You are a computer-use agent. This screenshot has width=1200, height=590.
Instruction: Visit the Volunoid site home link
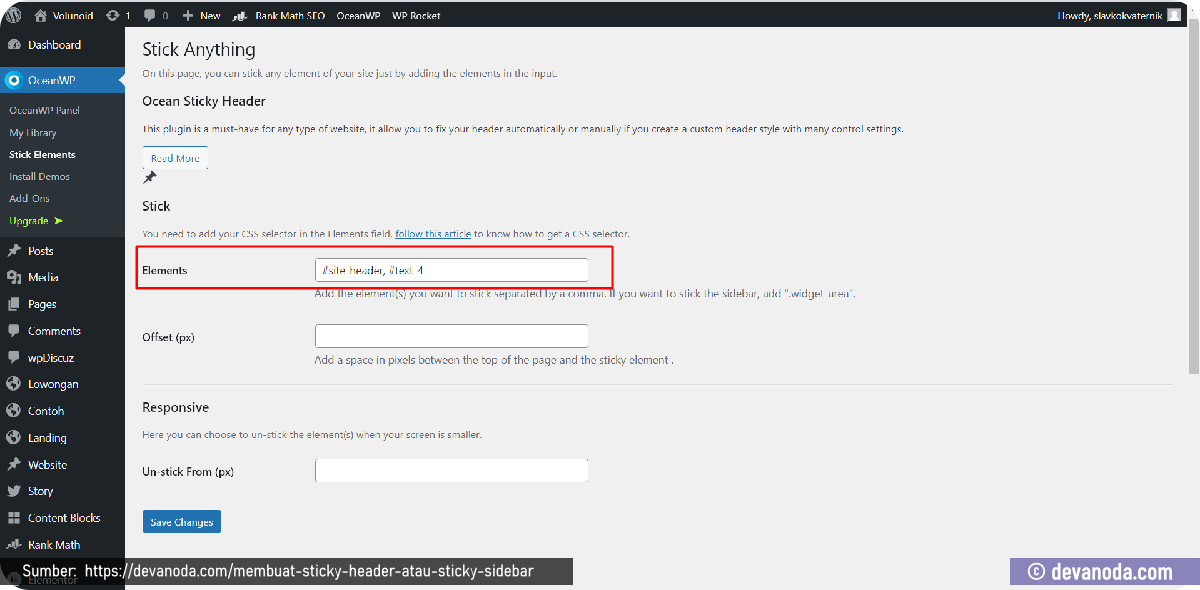coord(64,16)
